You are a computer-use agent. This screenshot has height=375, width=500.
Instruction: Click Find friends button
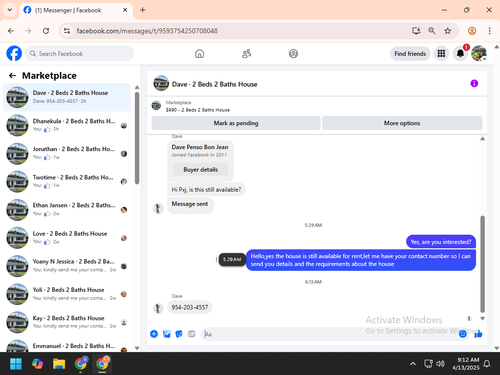coord(410,53)
